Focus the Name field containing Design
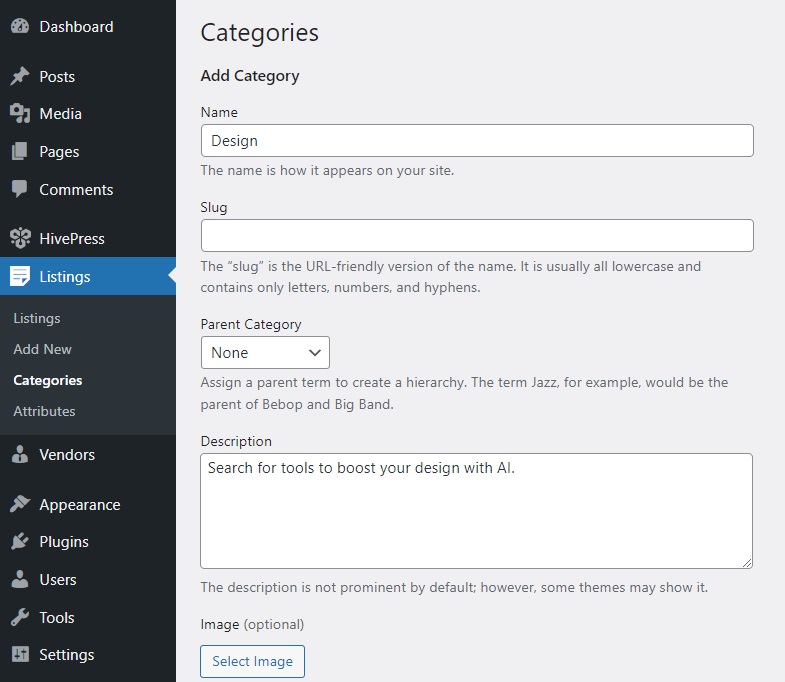Viewport: 785px width, 682px height. (477, 141)
